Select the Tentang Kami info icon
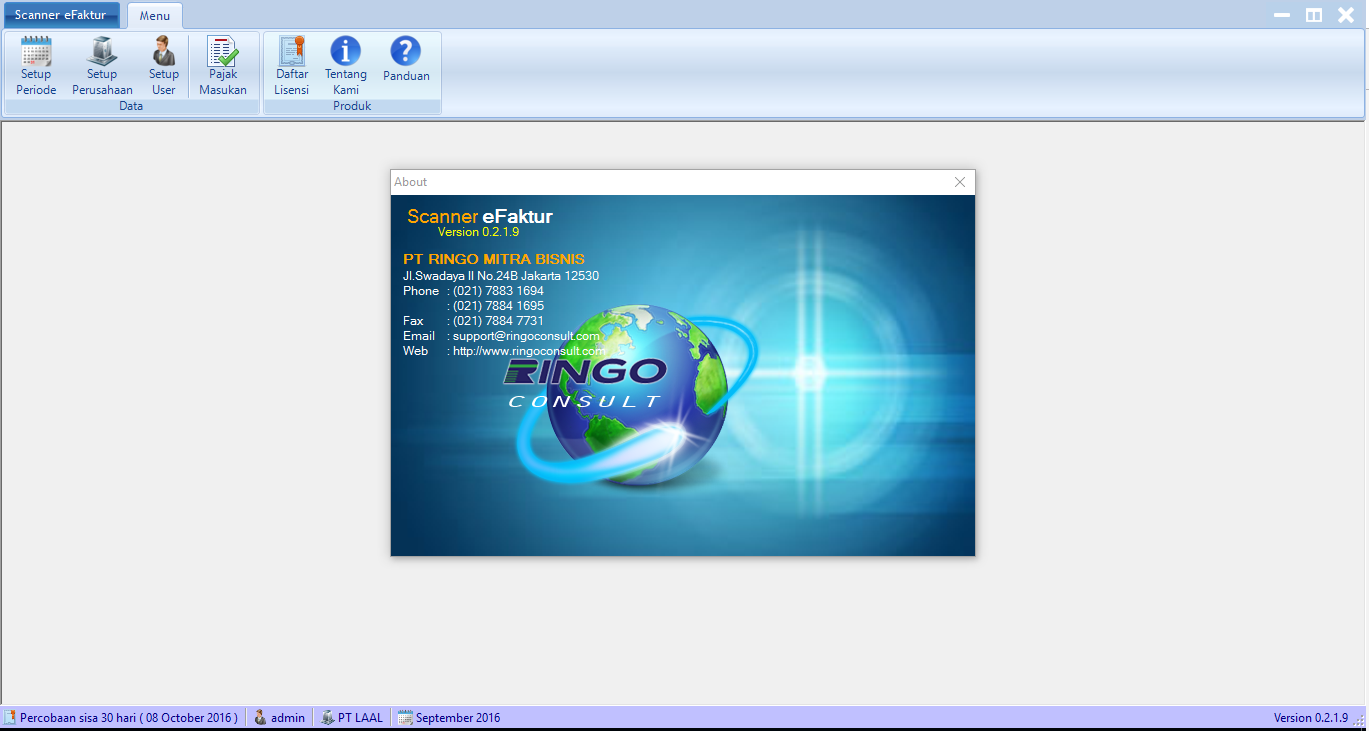Viewport: 1369px width, 731px height. point(346,66)
